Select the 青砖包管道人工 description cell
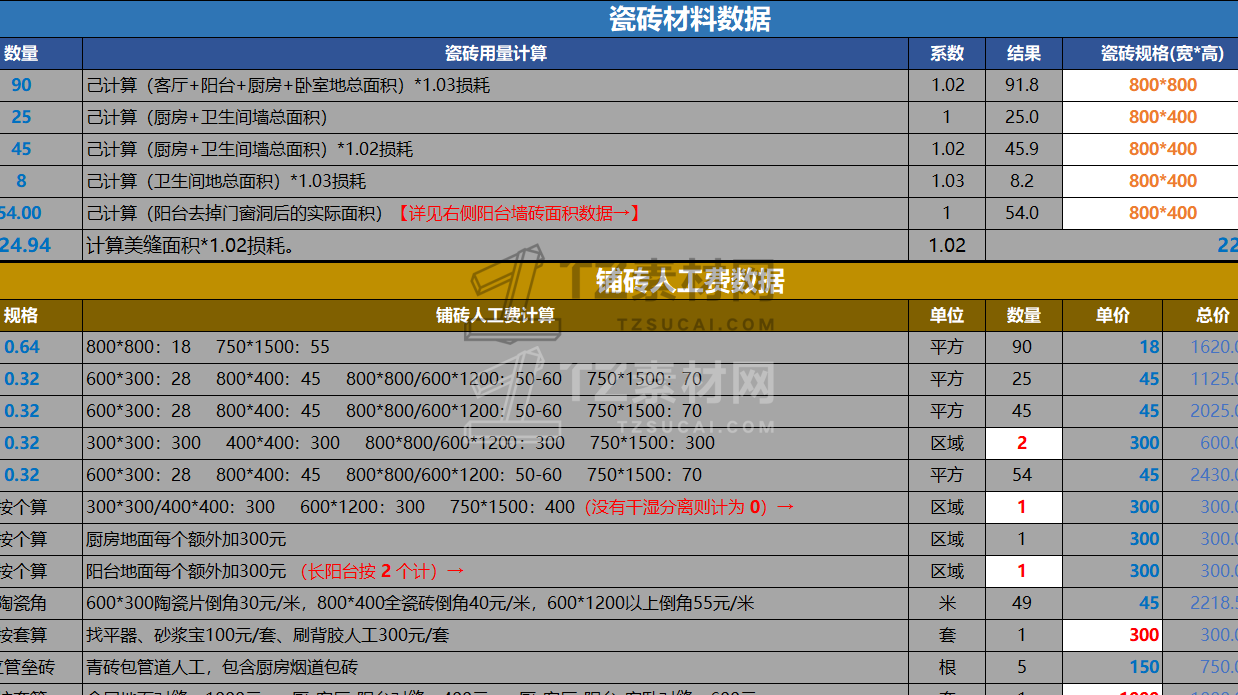The width and height of the screenshot is (1238, 695). [x=496, y=667]
